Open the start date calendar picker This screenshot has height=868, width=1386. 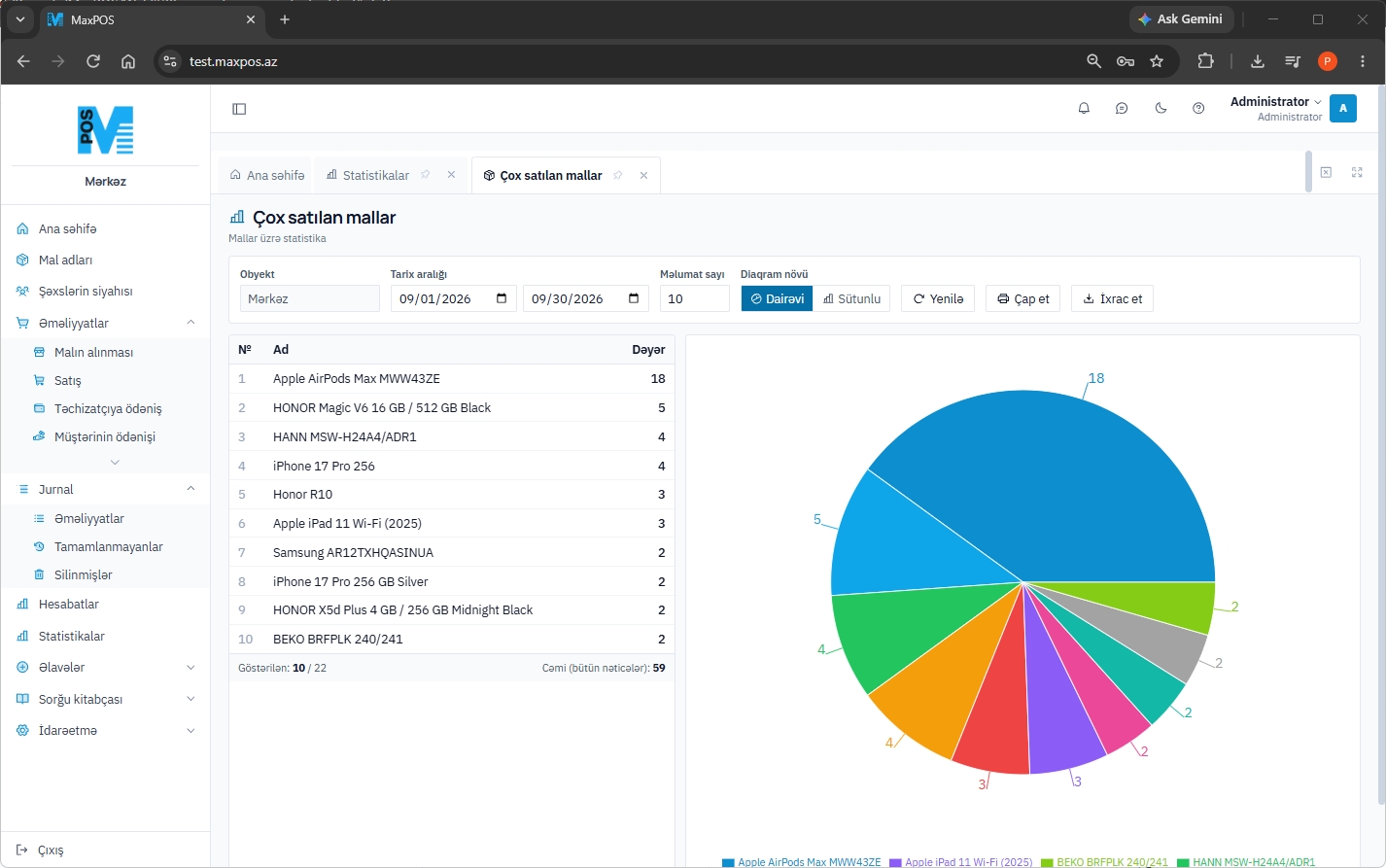click(502, 298)
